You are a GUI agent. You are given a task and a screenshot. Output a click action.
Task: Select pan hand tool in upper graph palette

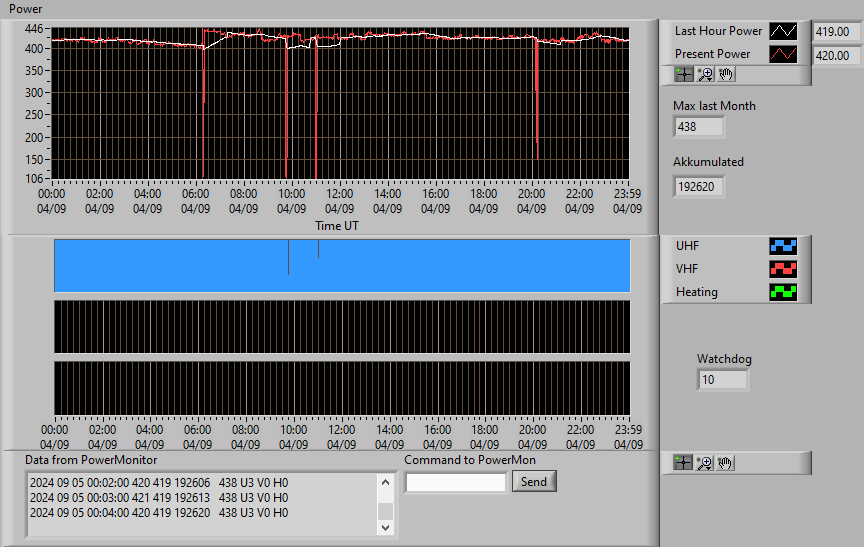click(726, 74)
